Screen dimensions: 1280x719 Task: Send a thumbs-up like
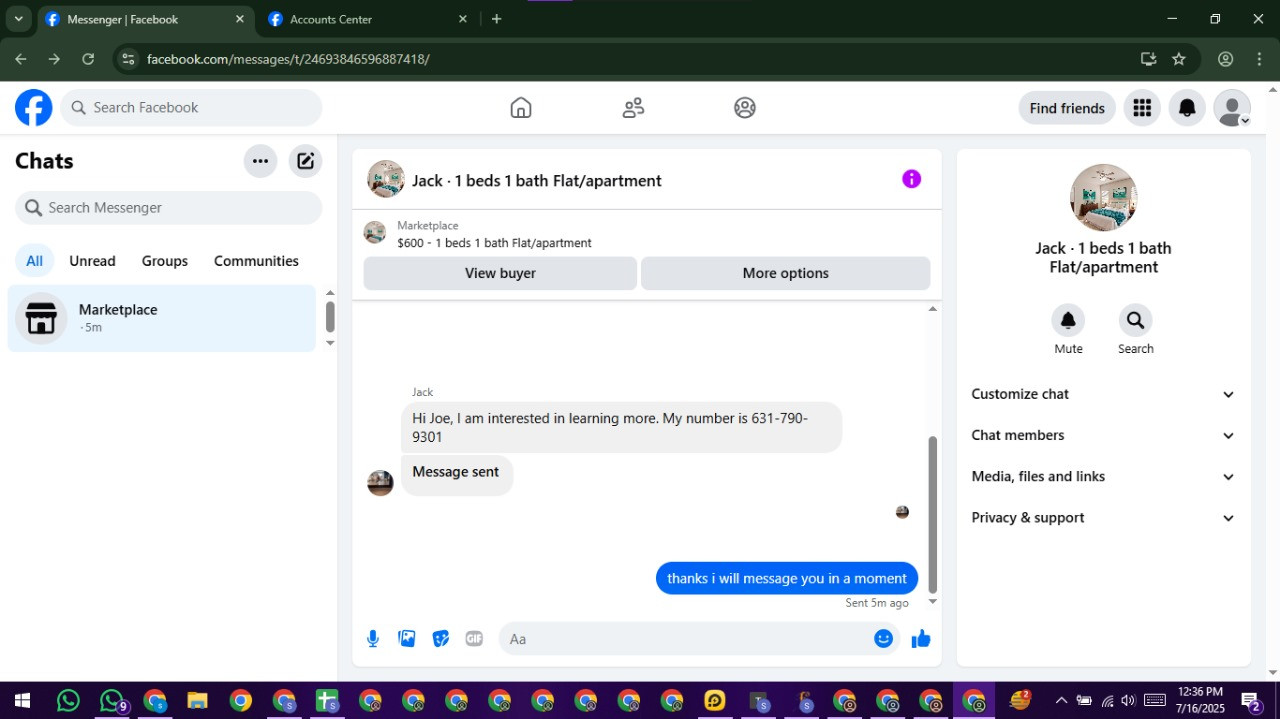pyautogui.click(x=921, y=638)
